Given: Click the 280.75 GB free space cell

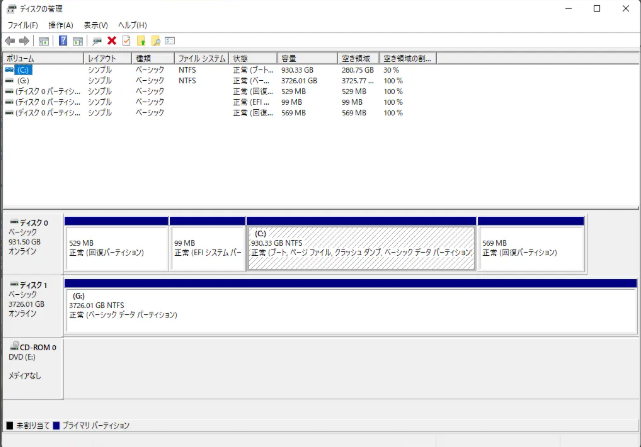Looking at the screenshot, I should pos(358,70).
